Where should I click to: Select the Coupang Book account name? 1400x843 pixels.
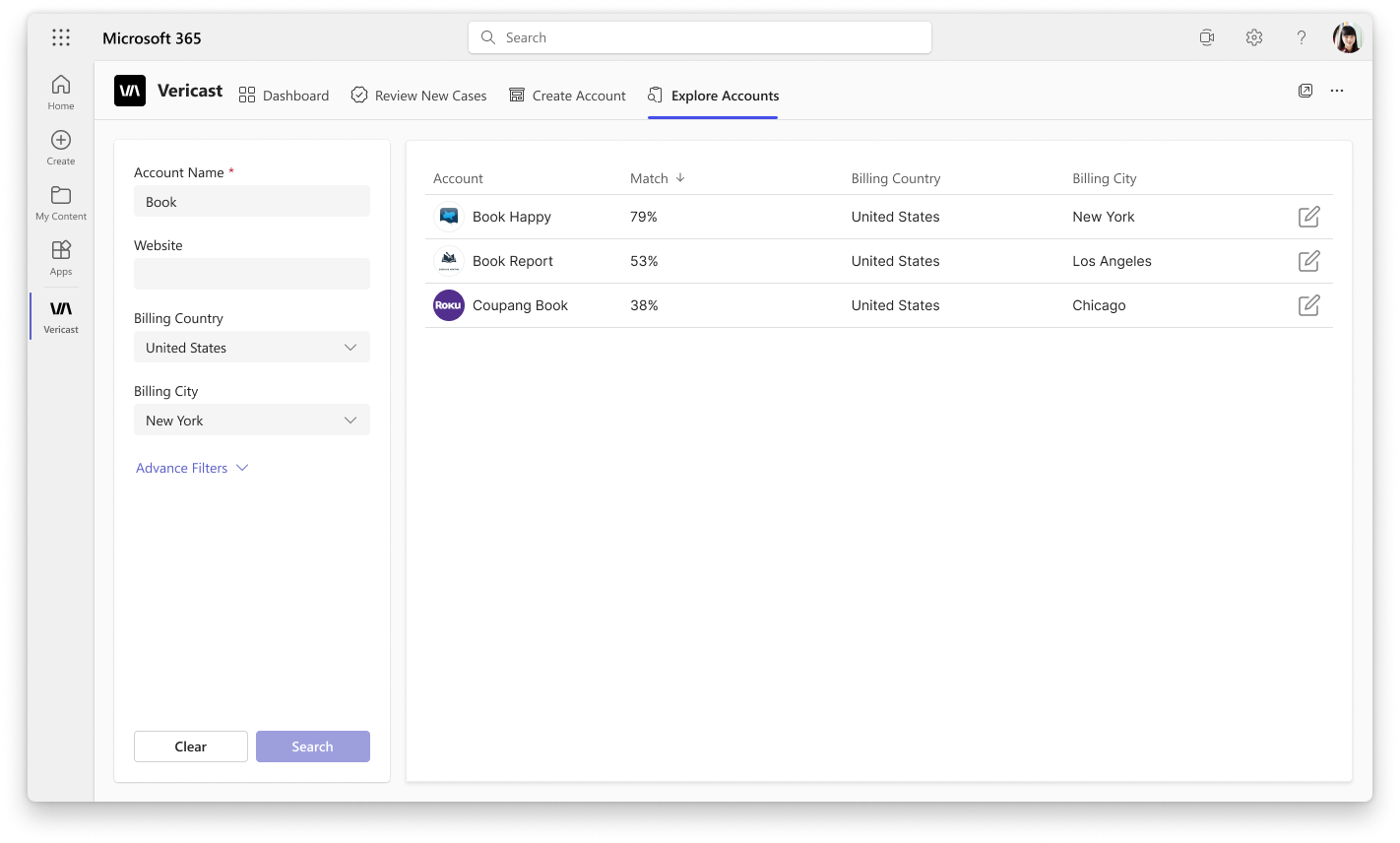click(520, 305)
